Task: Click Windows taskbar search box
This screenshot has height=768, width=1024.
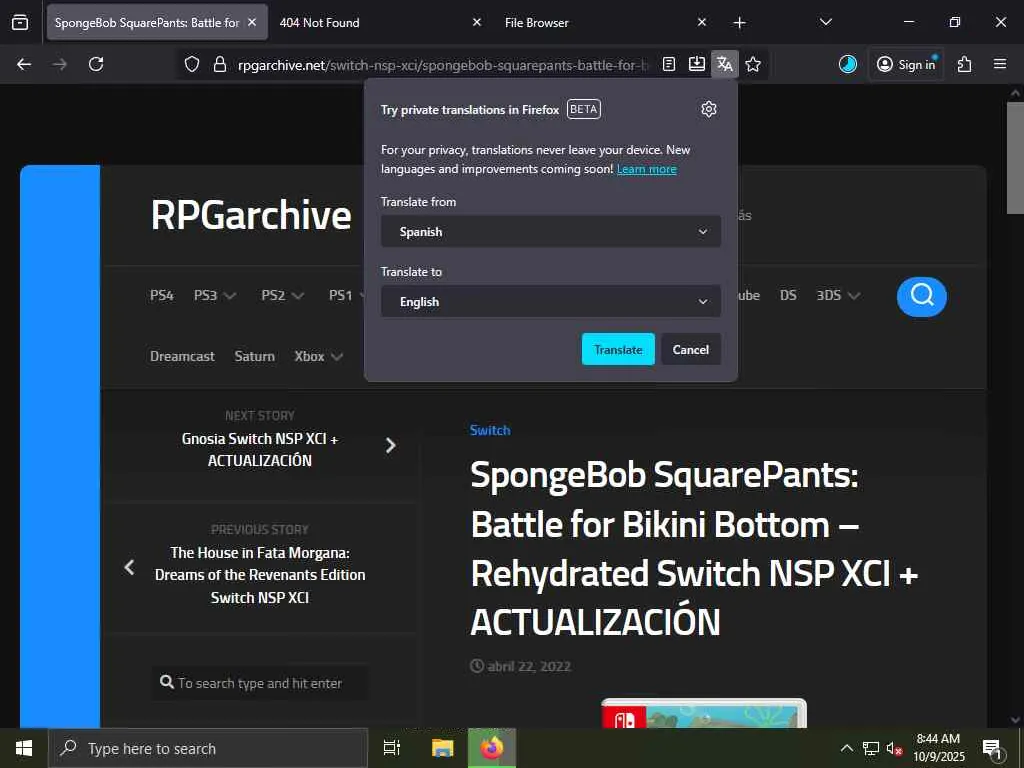Action: coord(208,748)
